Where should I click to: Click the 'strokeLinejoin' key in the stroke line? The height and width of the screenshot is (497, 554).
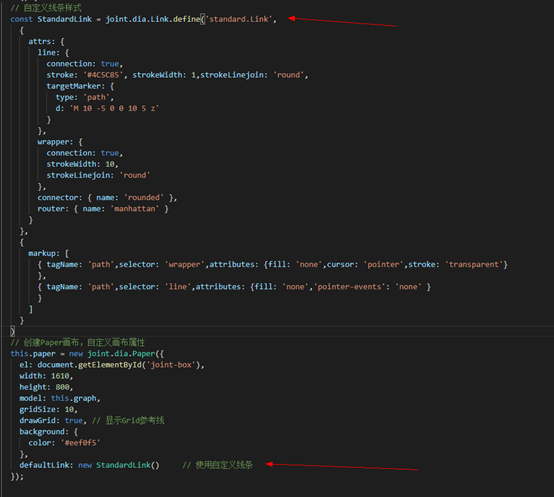(232, 75)
